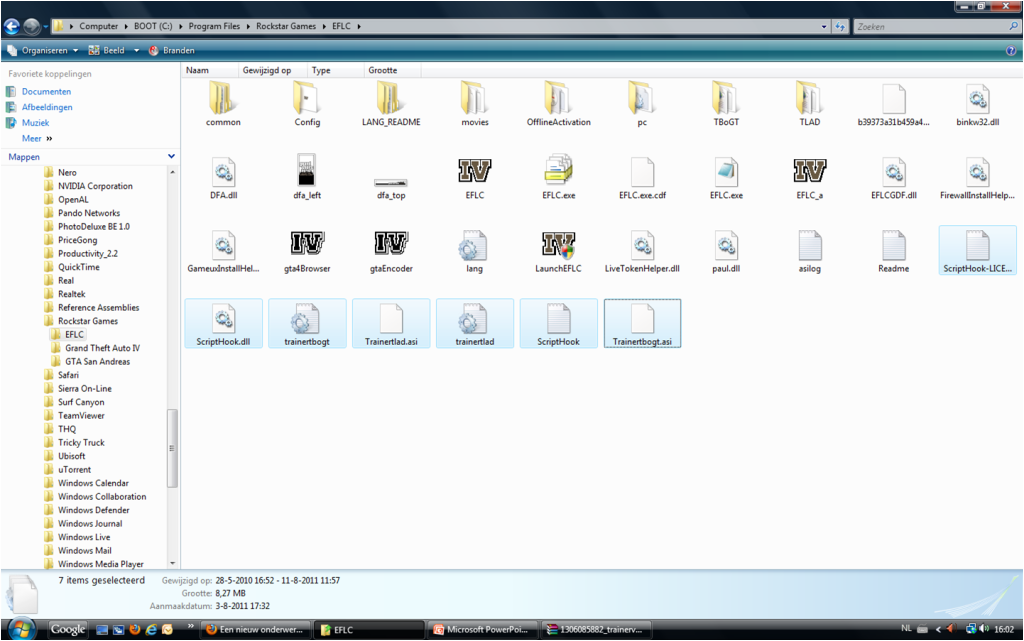Open the movies folder

pos(474,104)
